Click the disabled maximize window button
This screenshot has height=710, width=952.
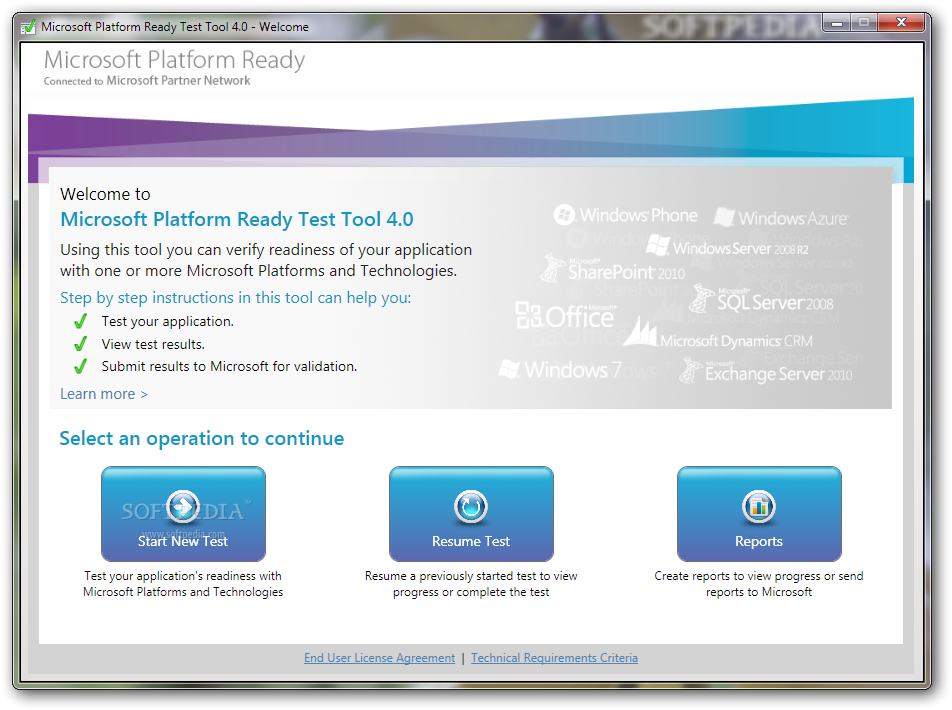[865, 23]
